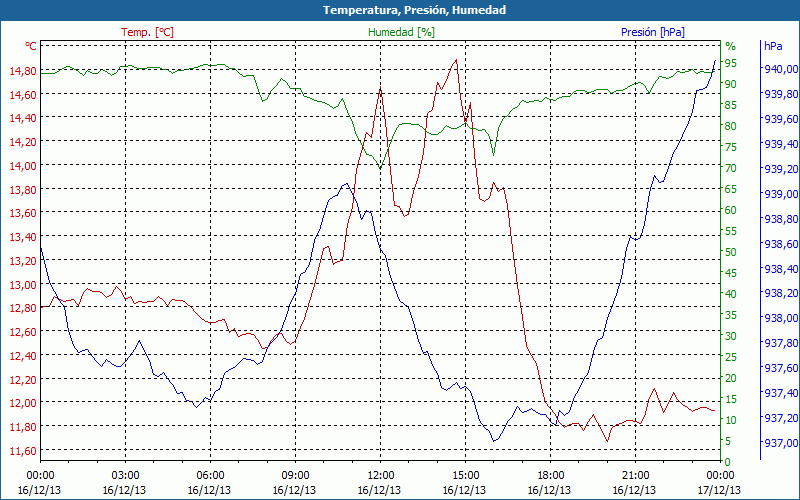Click the "14,80" temperature axis value
The image size is (800, 500).
pyautogui.click(x=23, y=70)
